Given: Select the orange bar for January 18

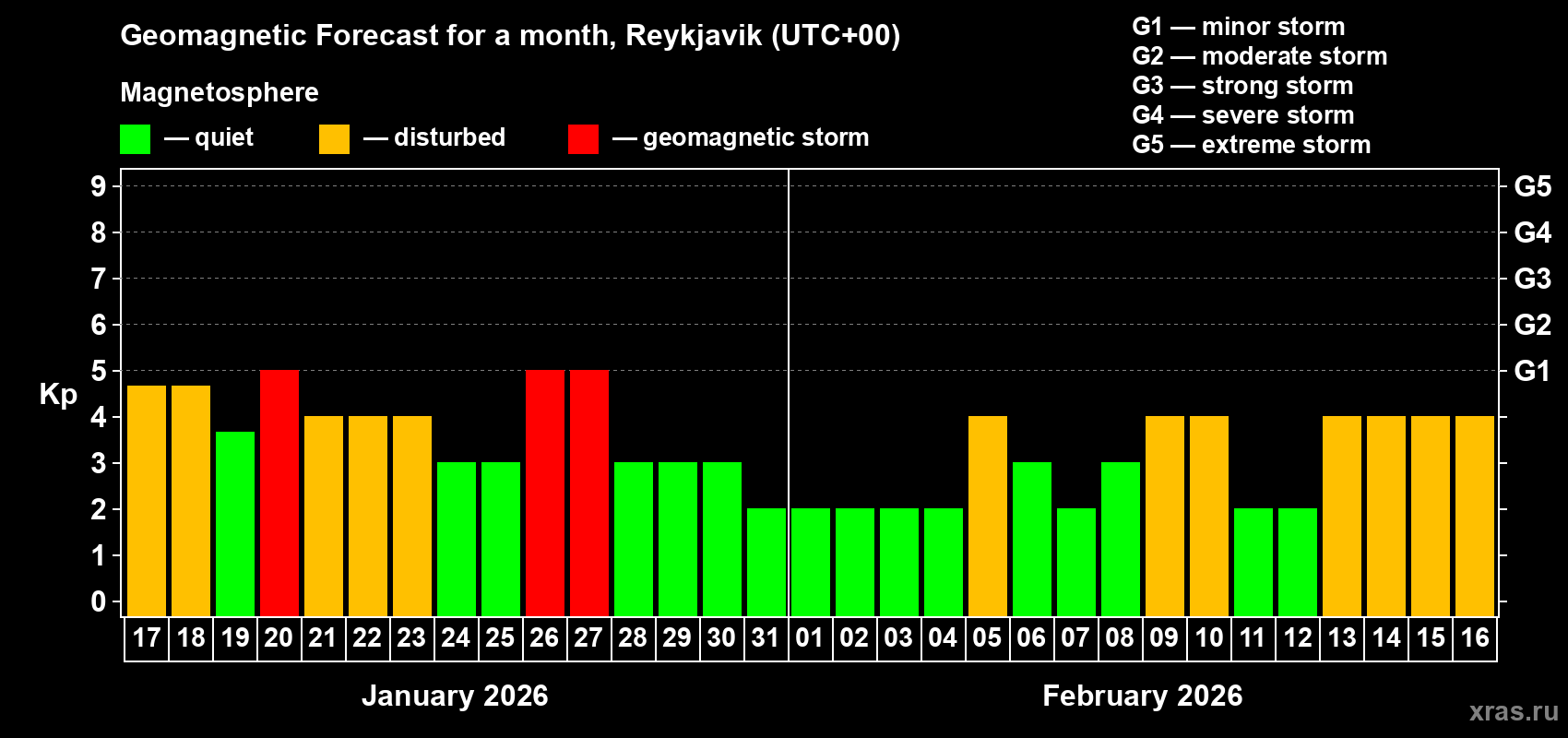Looking at the screenshot, I should (x=191, y=501).
